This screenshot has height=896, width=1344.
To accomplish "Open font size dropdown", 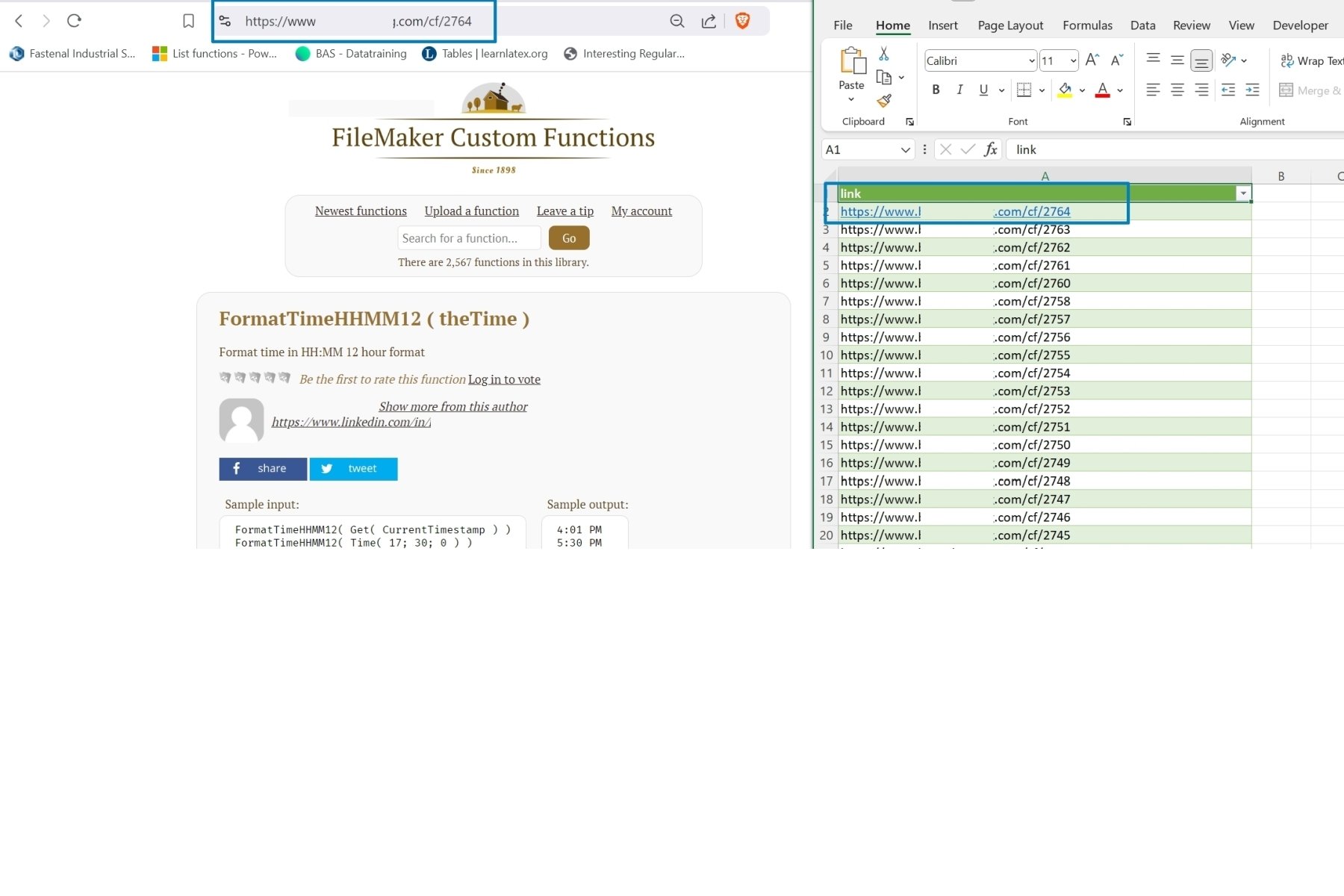I will (x=1073, y=61).
